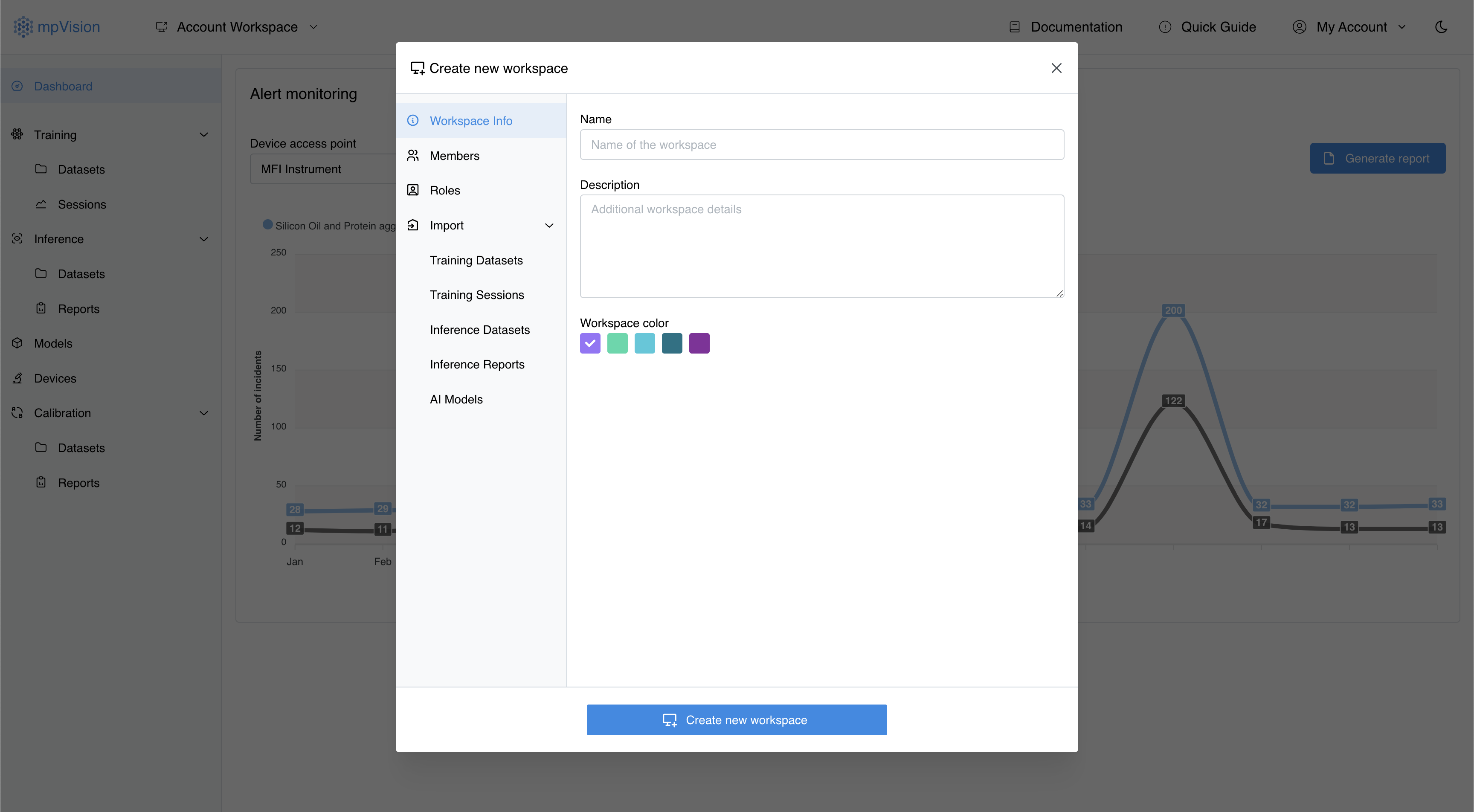Click the My Account user icon
The image size is (1474, 812).
(1300, 27)
